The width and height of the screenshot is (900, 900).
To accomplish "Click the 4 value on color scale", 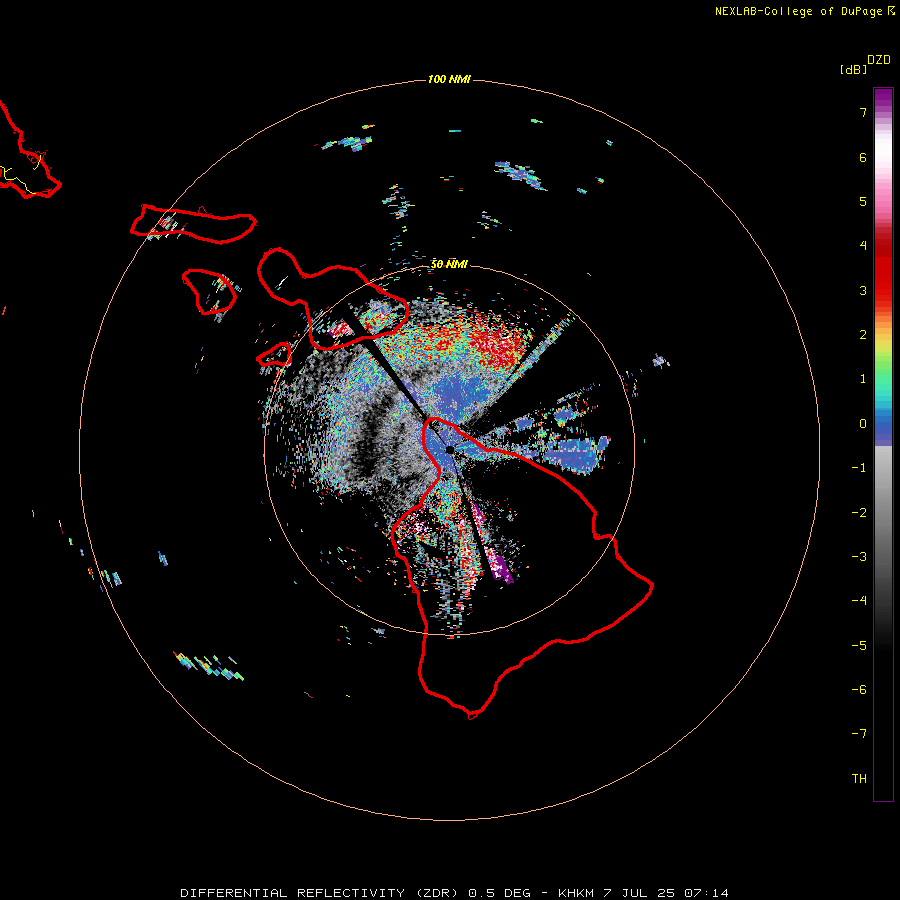I will (x=863, y=246).
